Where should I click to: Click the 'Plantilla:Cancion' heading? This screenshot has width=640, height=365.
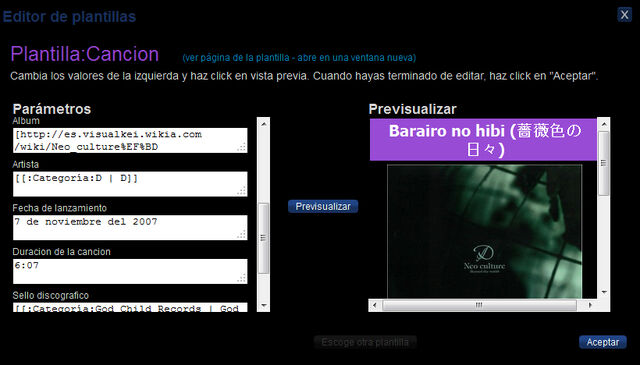(x=84, y=54)
